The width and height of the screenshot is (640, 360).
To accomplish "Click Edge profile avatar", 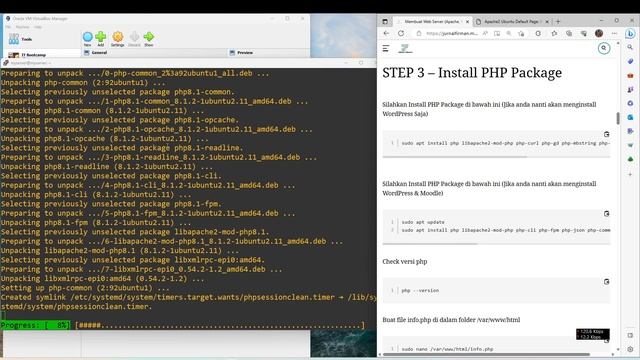I will pos(599,33).
